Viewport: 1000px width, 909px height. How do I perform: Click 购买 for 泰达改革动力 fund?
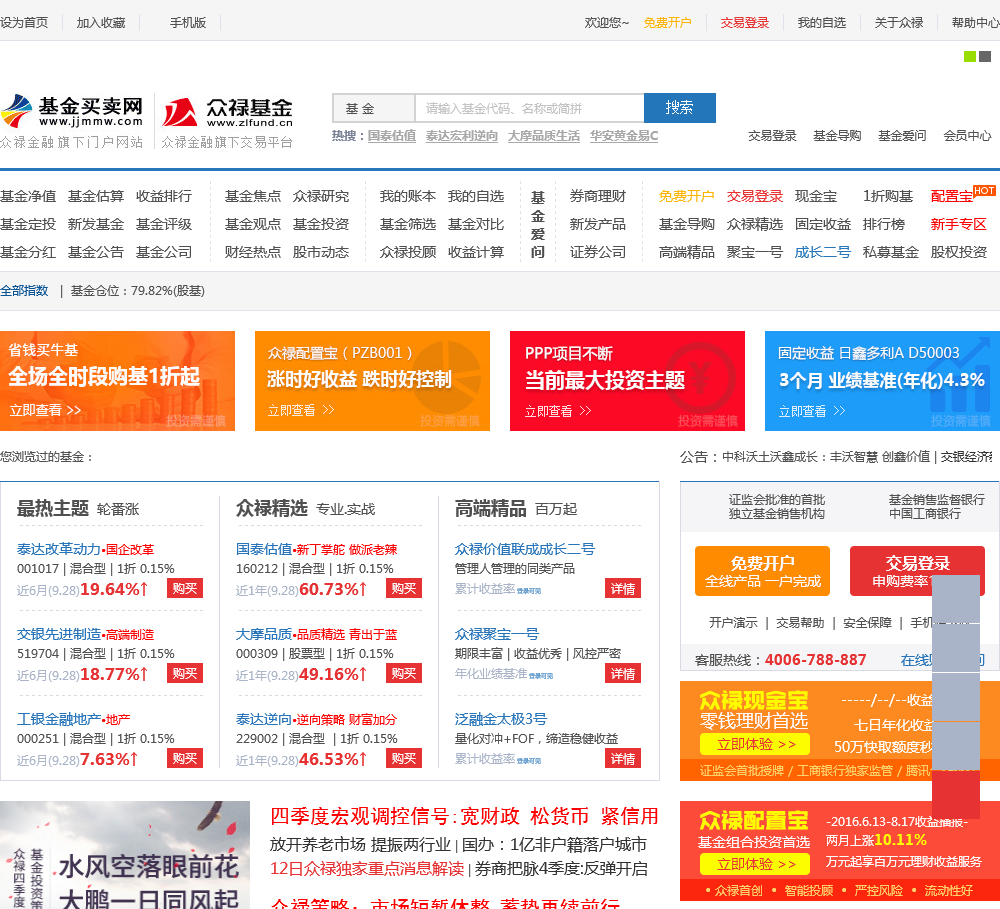point(185,589)
